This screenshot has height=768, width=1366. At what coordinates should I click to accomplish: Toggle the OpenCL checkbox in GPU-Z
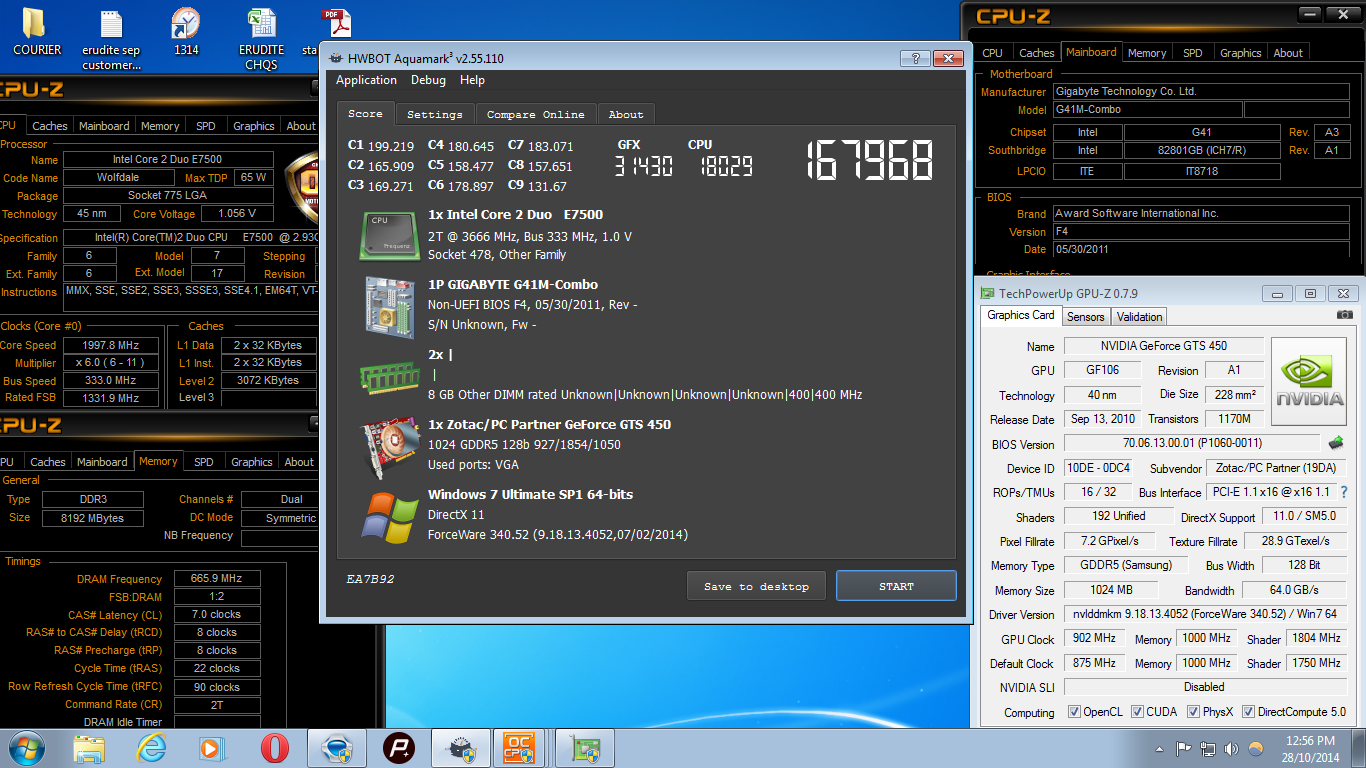coord(1075,712)
